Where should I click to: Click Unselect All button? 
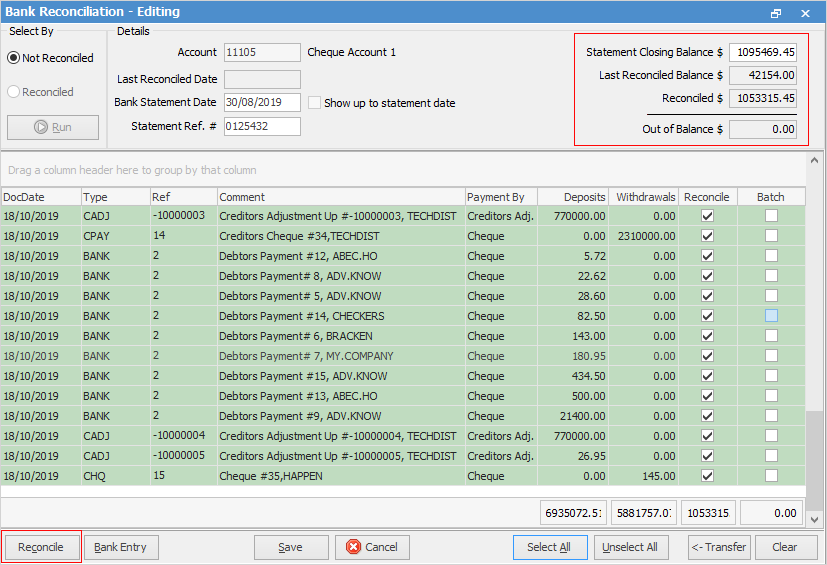(631, 547)
